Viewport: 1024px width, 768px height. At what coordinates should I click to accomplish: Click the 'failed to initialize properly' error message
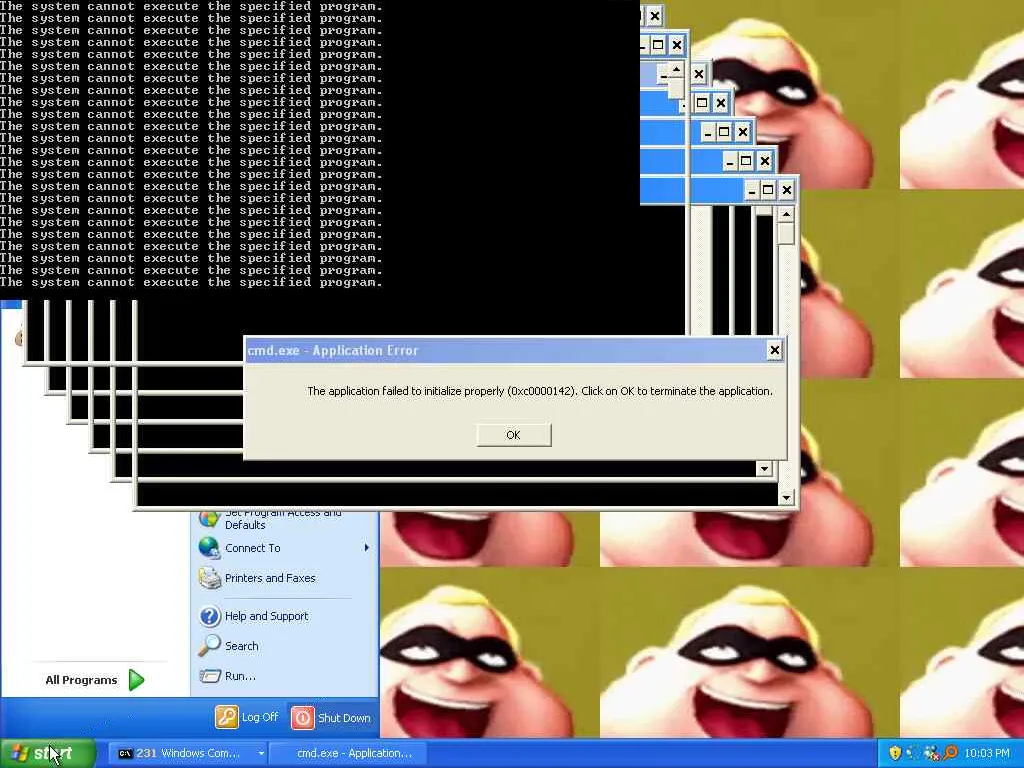(539, 391)
